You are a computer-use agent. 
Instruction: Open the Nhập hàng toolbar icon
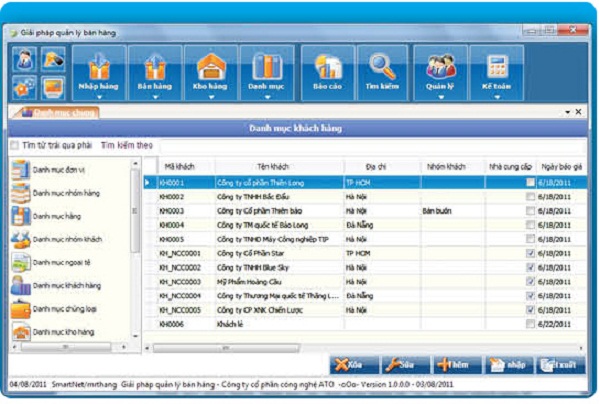pyautogui.click(x=99, y=65)
